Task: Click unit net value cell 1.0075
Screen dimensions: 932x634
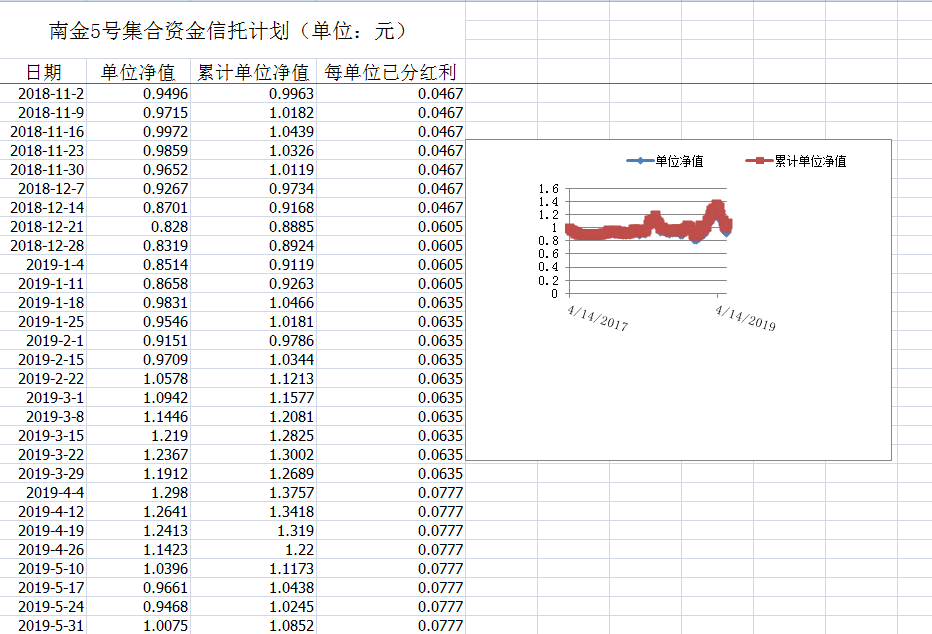Action: coord(138,626)
